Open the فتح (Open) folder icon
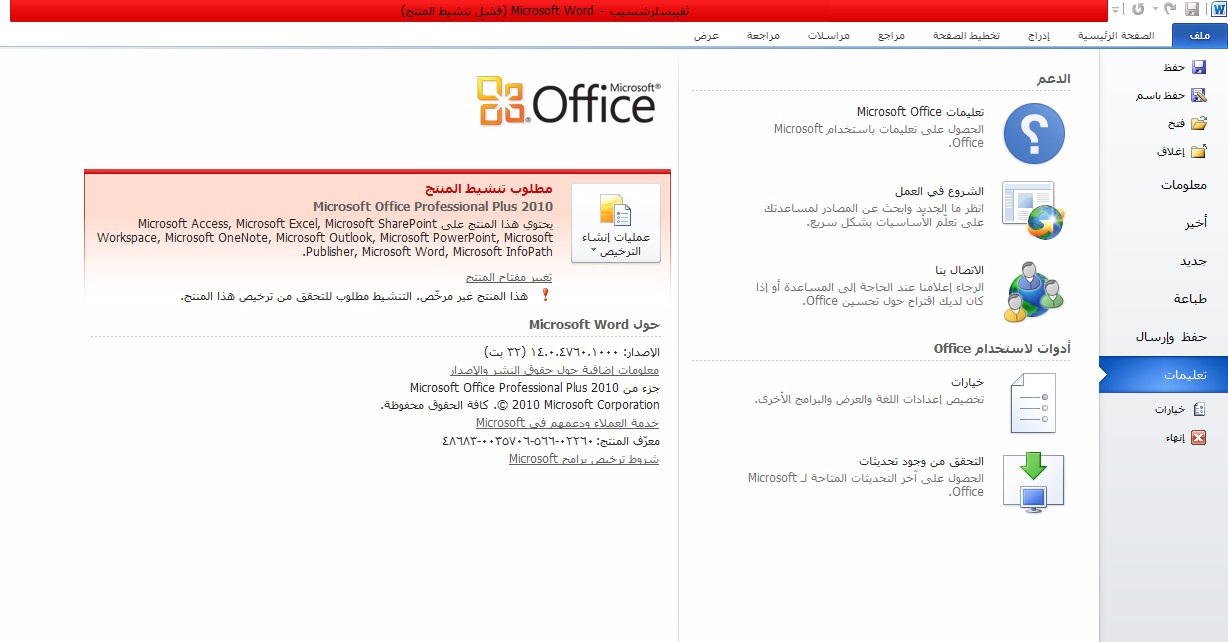Image resolution: width=1228 pixels, height=642 pixels. (x=1199, y=123)
